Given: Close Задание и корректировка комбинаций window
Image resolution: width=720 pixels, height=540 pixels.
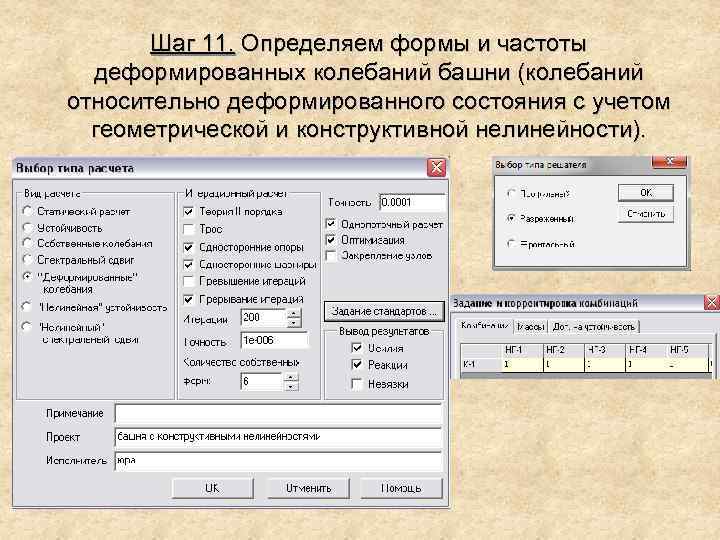Looking at the screenshot, I should (x=712, y=303).
